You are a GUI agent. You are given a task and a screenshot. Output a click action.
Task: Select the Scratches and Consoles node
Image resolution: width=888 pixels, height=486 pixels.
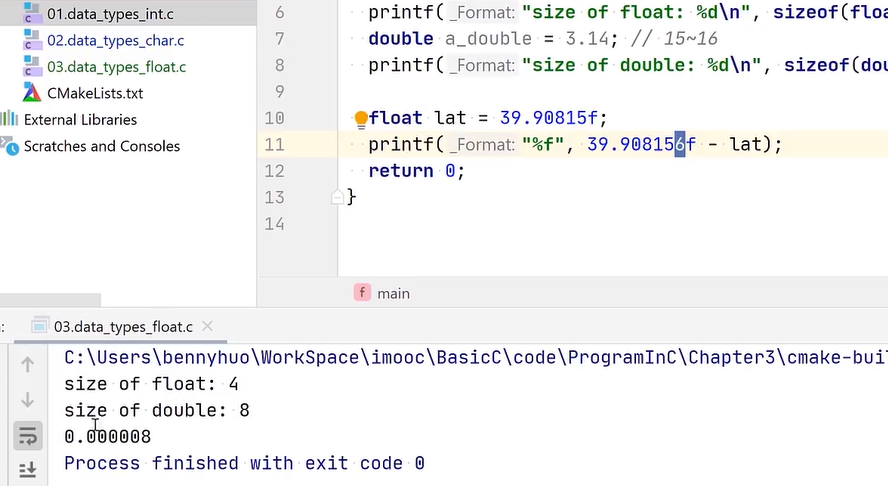pos(101,146)
